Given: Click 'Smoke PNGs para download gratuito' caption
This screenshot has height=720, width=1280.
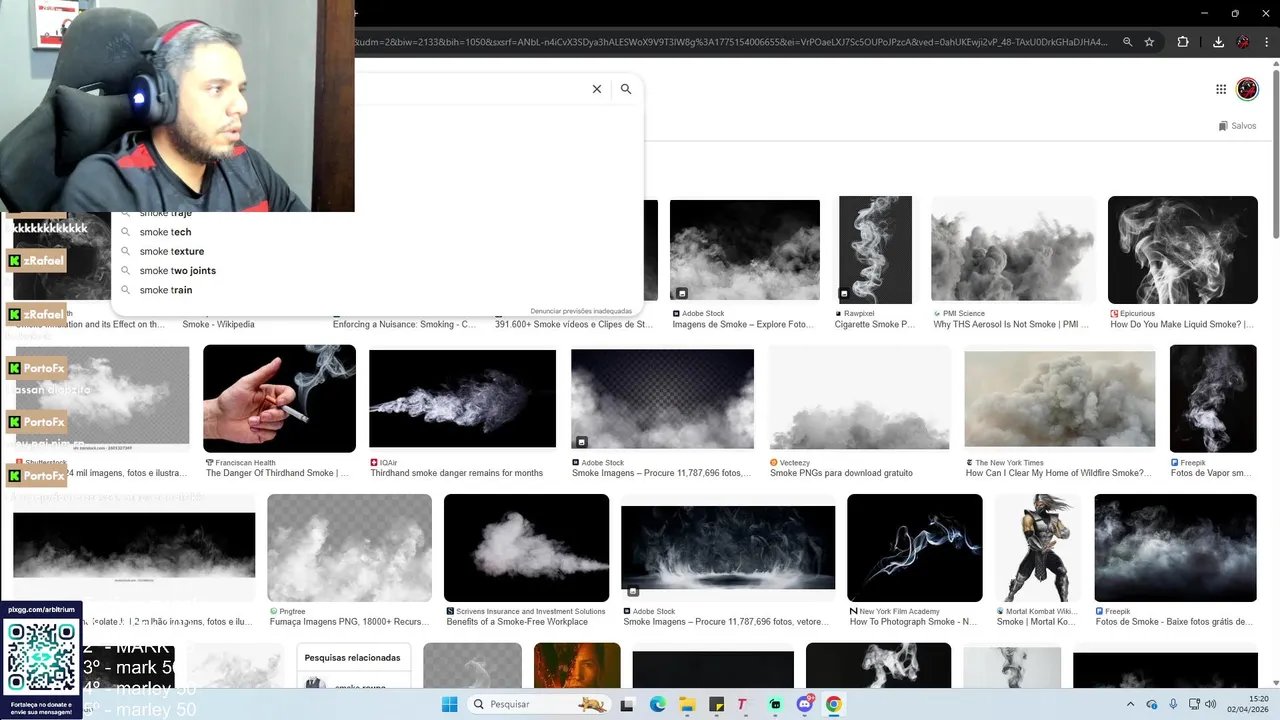Looking at the screenshot, I should (841, 473).
